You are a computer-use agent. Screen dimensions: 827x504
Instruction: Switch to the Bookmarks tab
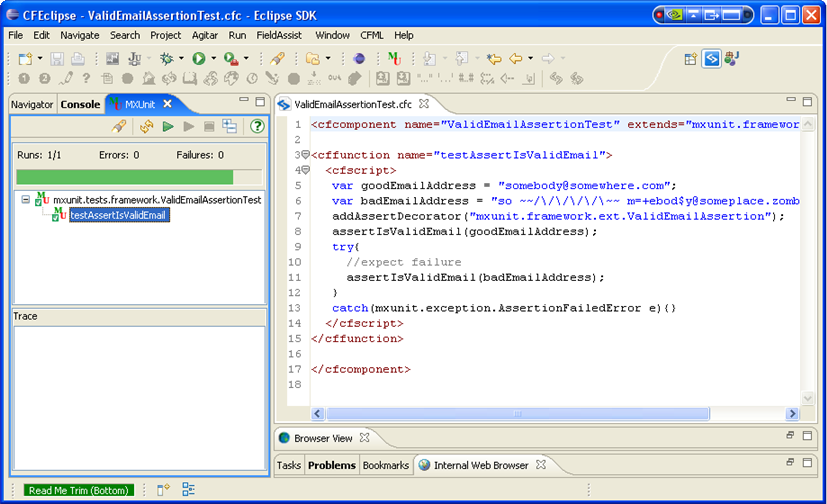[x=386, y=466]
